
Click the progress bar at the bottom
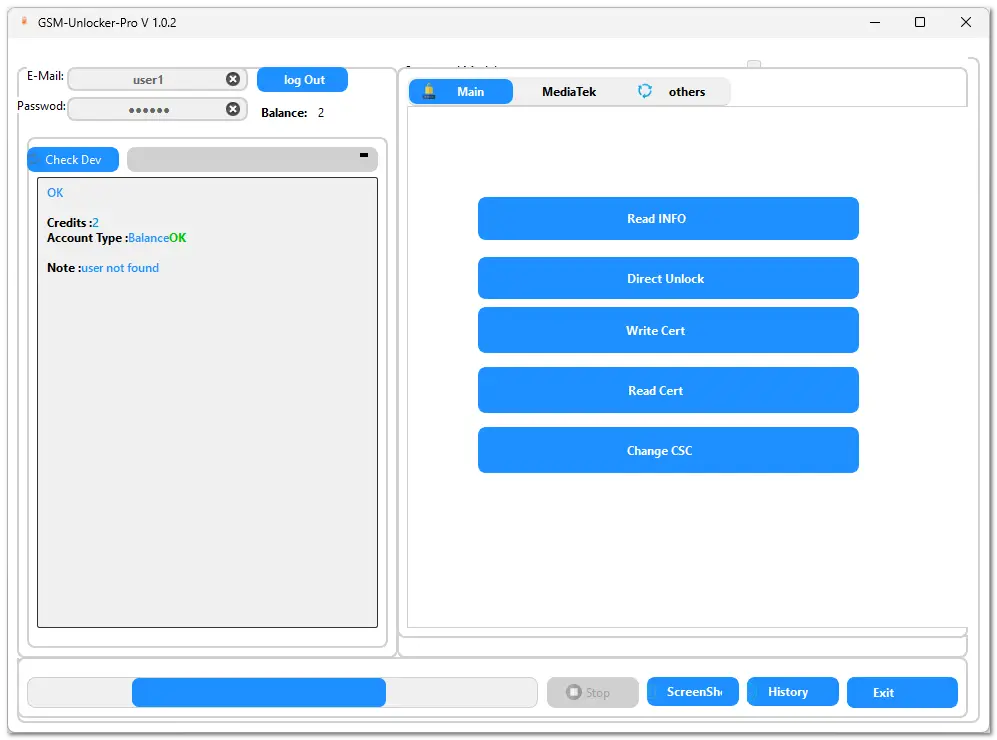(x=282, y=692)
